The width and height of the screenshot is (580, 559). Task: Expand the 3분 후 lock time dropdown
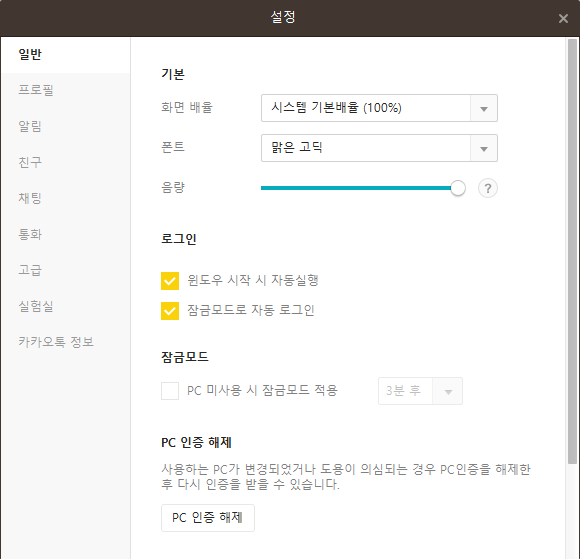(x=448, y=391)
